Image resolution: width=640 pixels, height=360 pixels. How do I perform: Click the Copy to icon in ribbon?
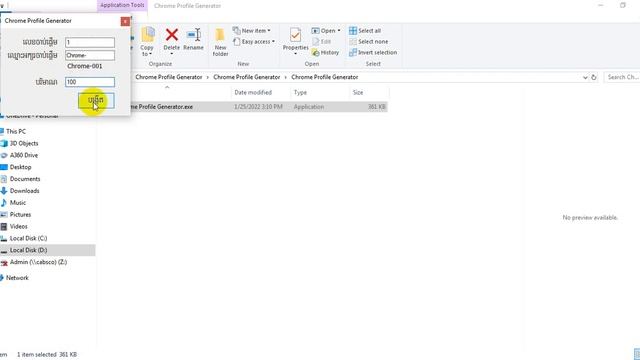(x=147, y=41)
